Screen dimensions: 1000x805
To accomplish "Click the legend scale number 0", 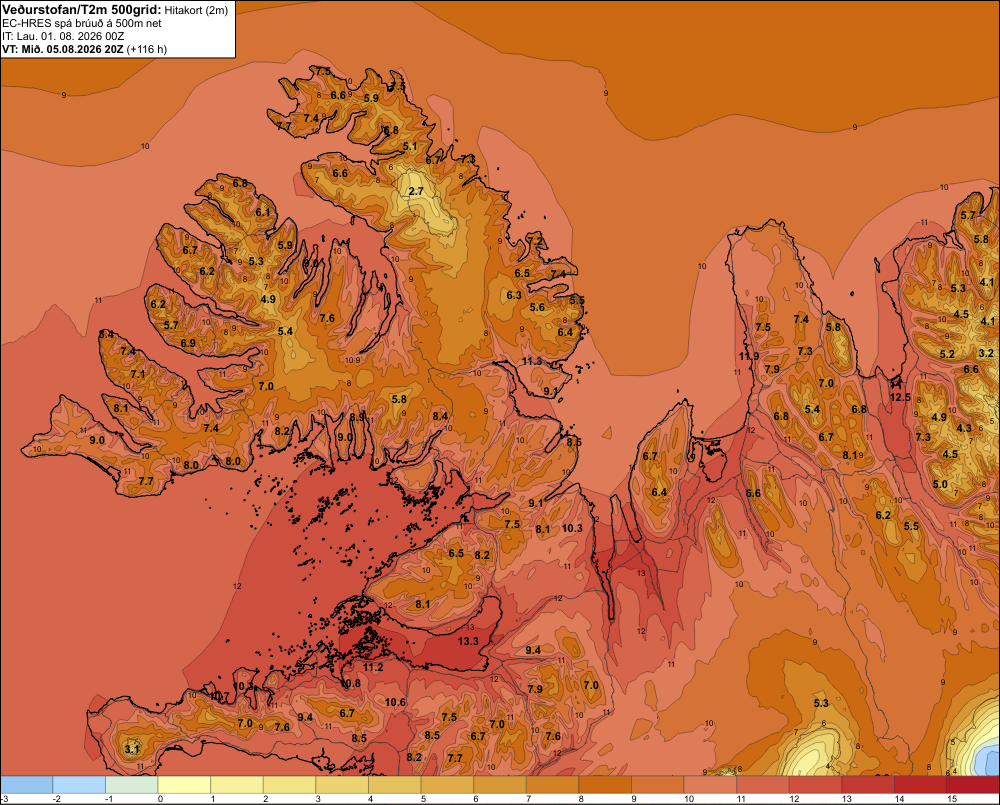I will (160, 799).
